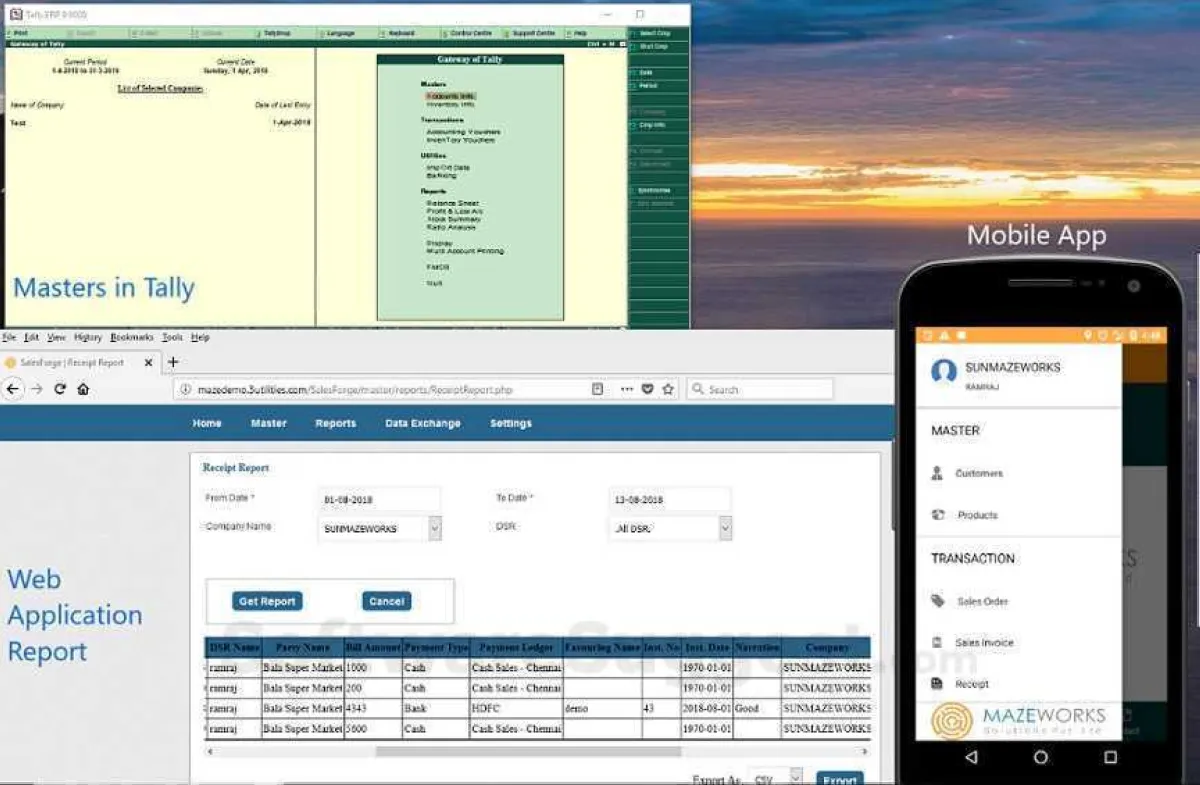This screenshot has width=1200, height=785.
Task: Tap the Products icon in mobile drawer
Action: point(938,515)
